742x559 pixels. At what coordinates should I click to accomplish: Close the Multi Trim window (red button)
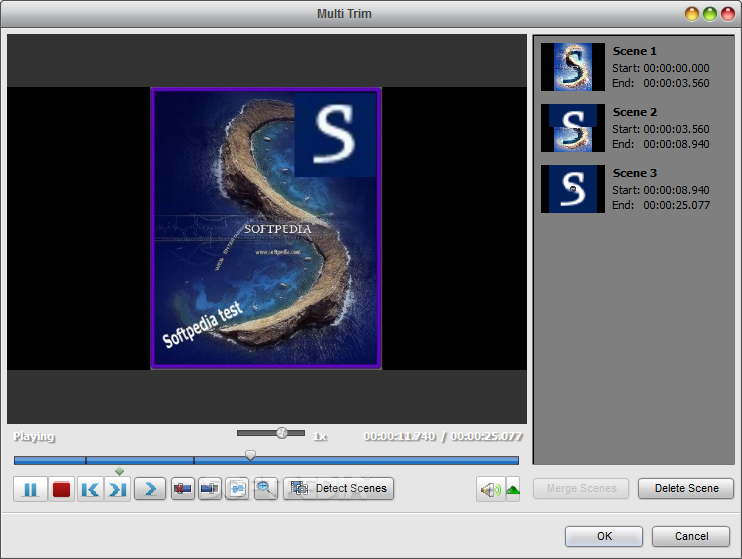point(728,14)
